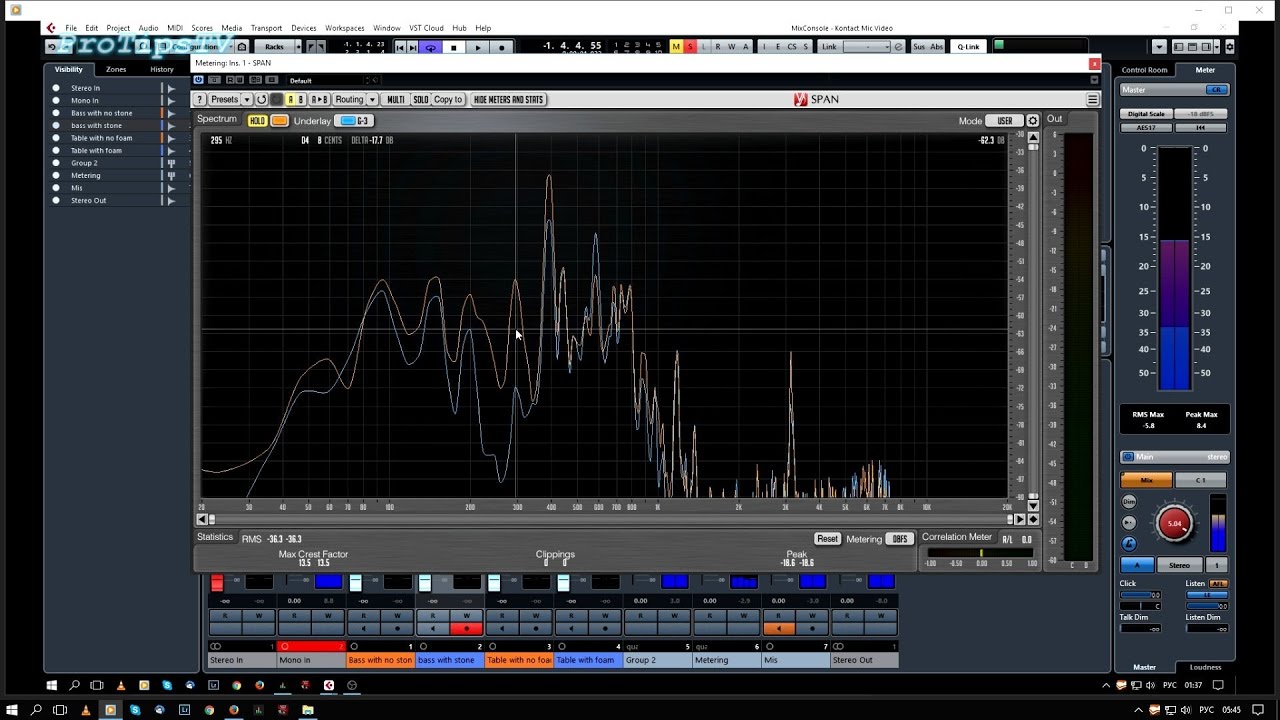Toggle the global Mute M button
1280x720 pixels.
676,47
